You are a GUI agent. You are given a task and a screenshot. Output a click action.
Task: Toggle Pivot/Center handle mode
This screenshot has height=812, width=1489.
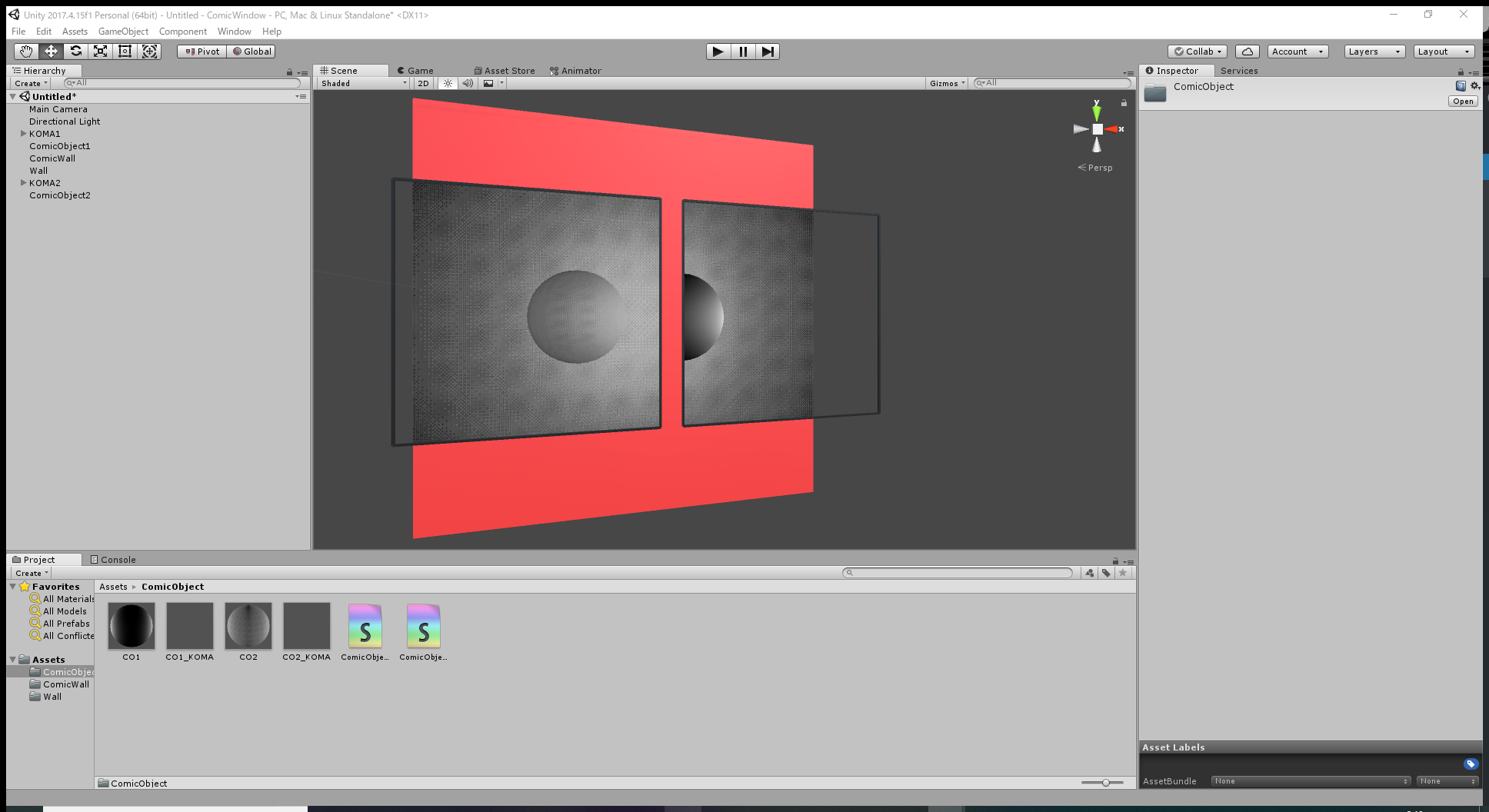(x=202, y=52)
